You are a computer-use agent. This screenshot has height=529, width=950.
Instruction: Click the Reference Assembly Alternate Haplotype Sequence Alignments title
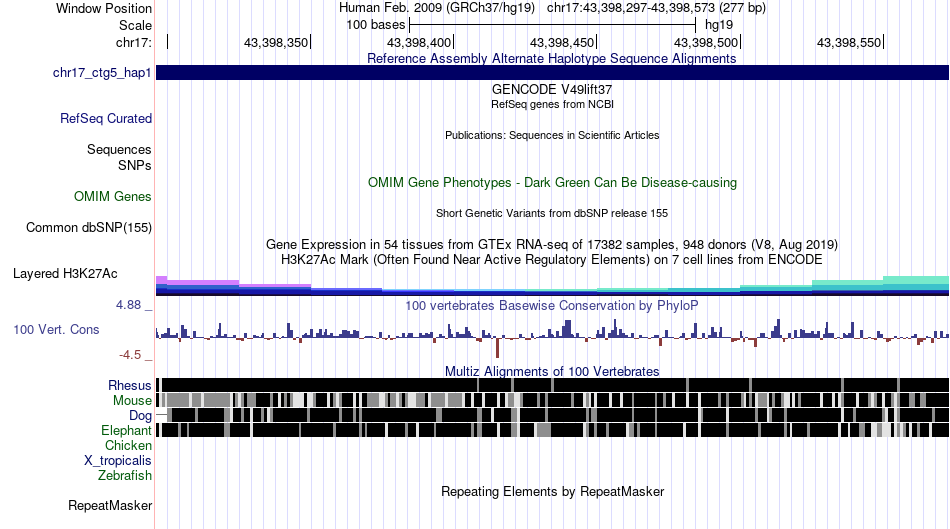click(x=552, y=59)
